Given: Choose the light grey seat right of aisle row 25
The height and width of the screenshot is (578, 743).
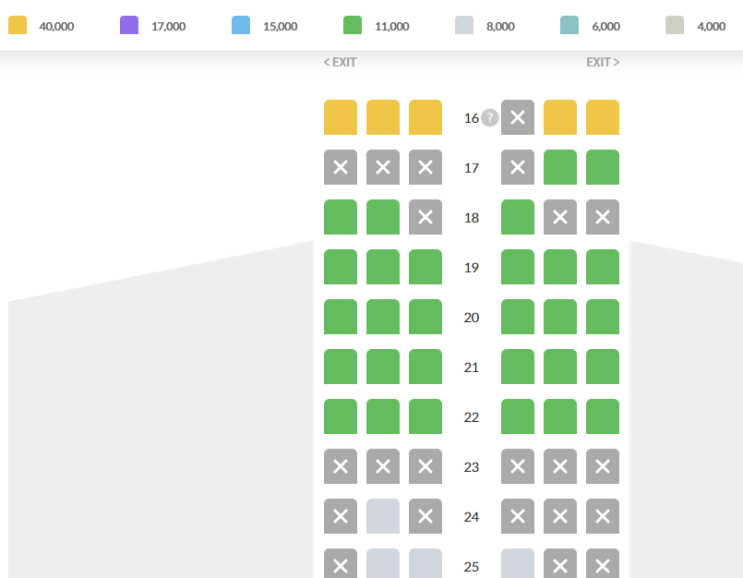Looking at the screenshot, I should 517,564.
